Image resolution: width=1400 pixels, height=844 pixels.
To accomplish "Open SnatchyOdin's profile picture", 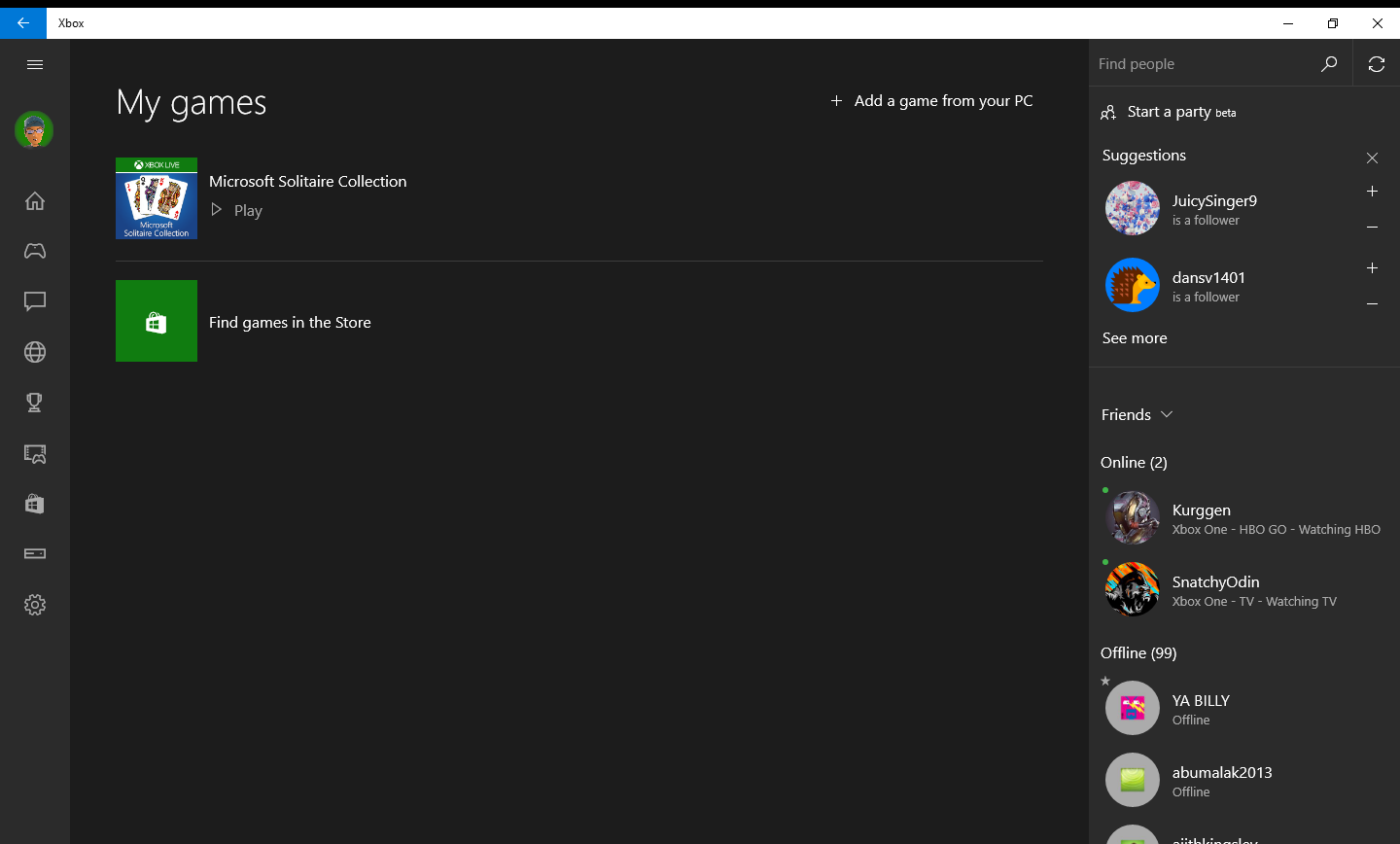I will tap(1133, 589).
